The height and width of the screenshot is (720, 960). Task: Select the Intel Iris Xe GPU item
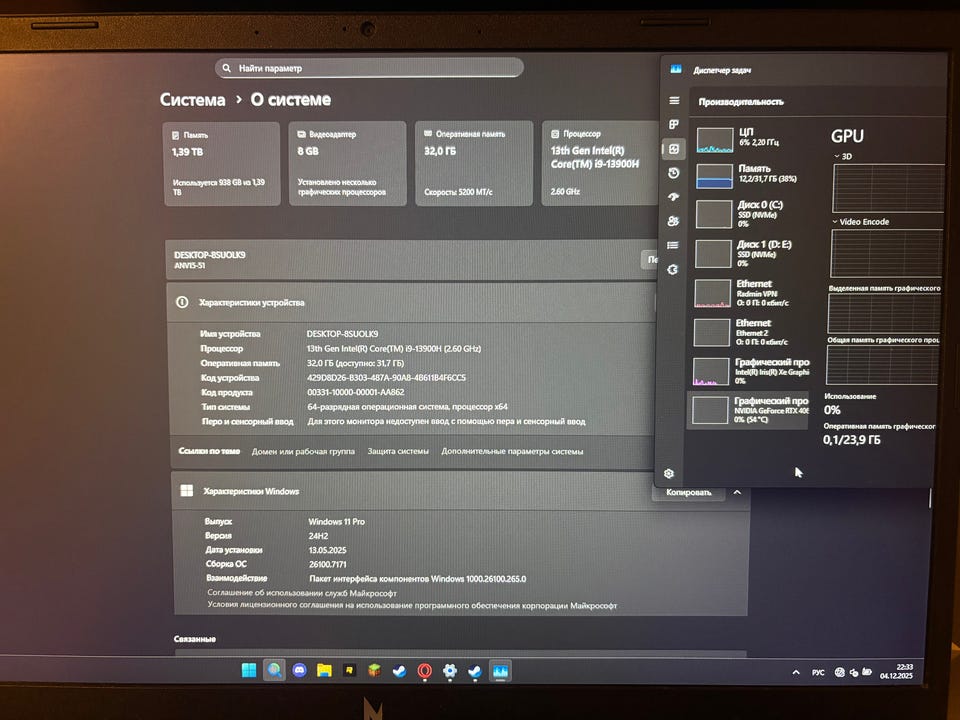[749, 371]
